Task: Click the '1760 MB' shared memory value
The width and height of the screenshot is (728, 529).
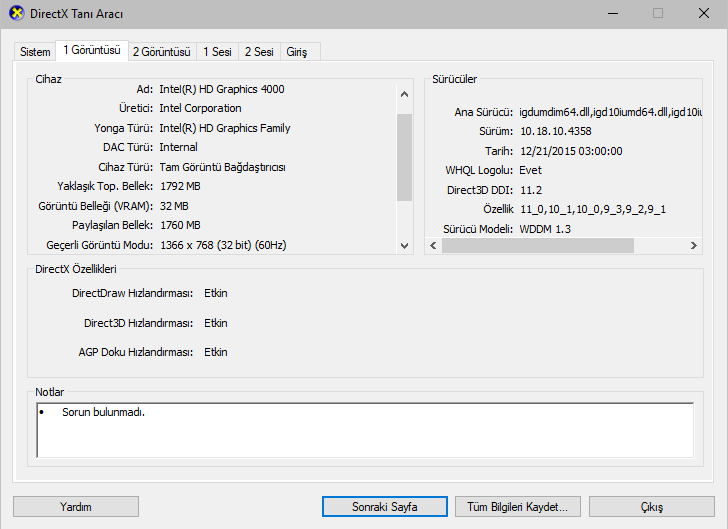Action: (180, 225)
